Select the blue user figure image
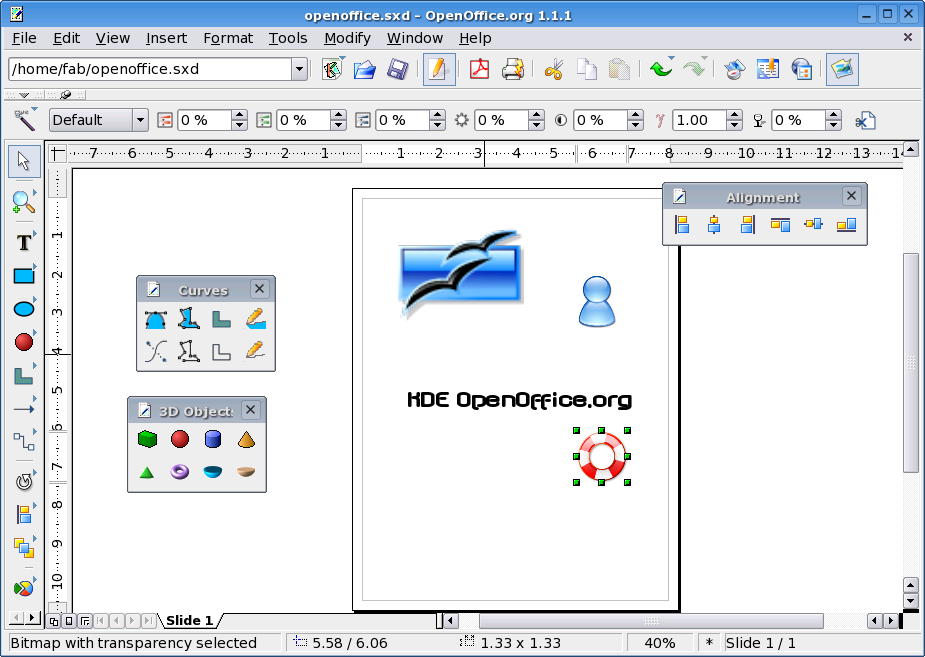Viewport: 925px width, 657px height. pyautogui.click(x=597, y=301)
